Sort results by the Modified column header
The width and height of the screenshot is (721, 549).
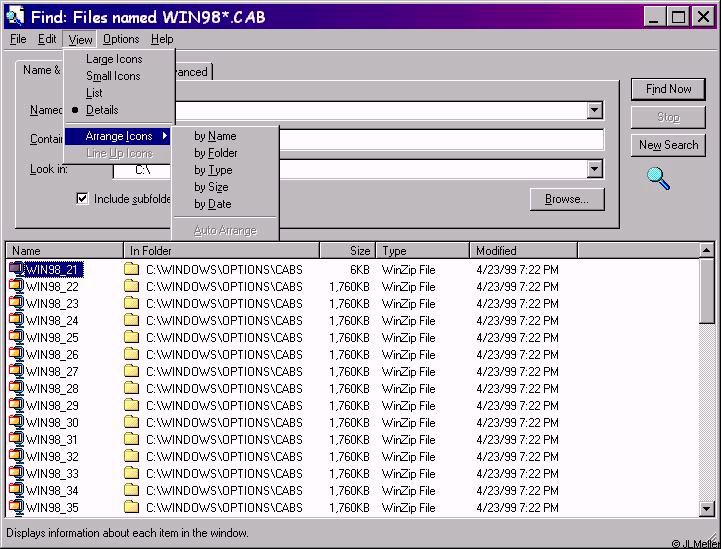pos(524,251)
